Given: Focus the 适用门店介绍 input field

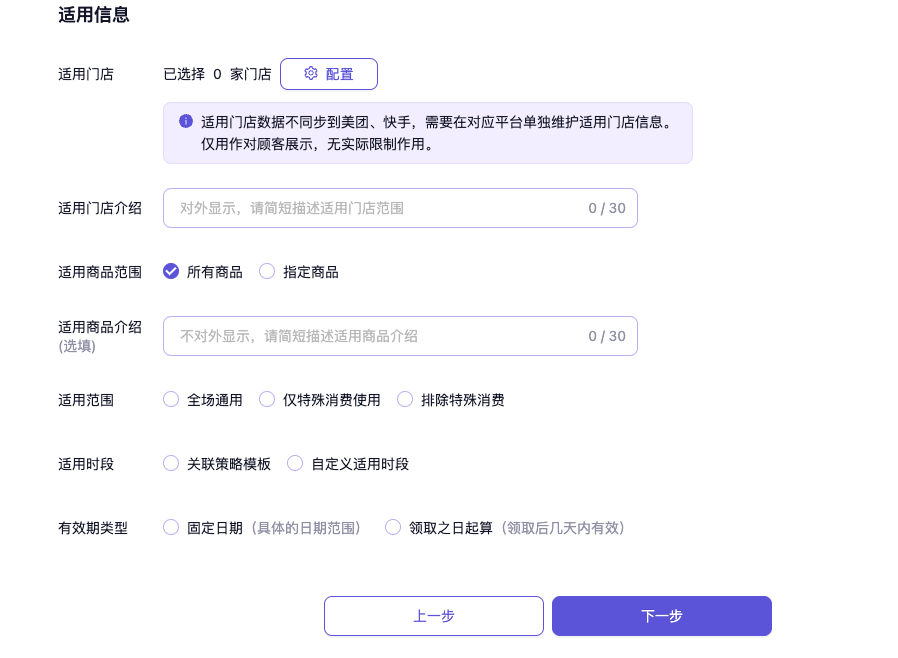Looking at the screenshot, I should point(380,208).
